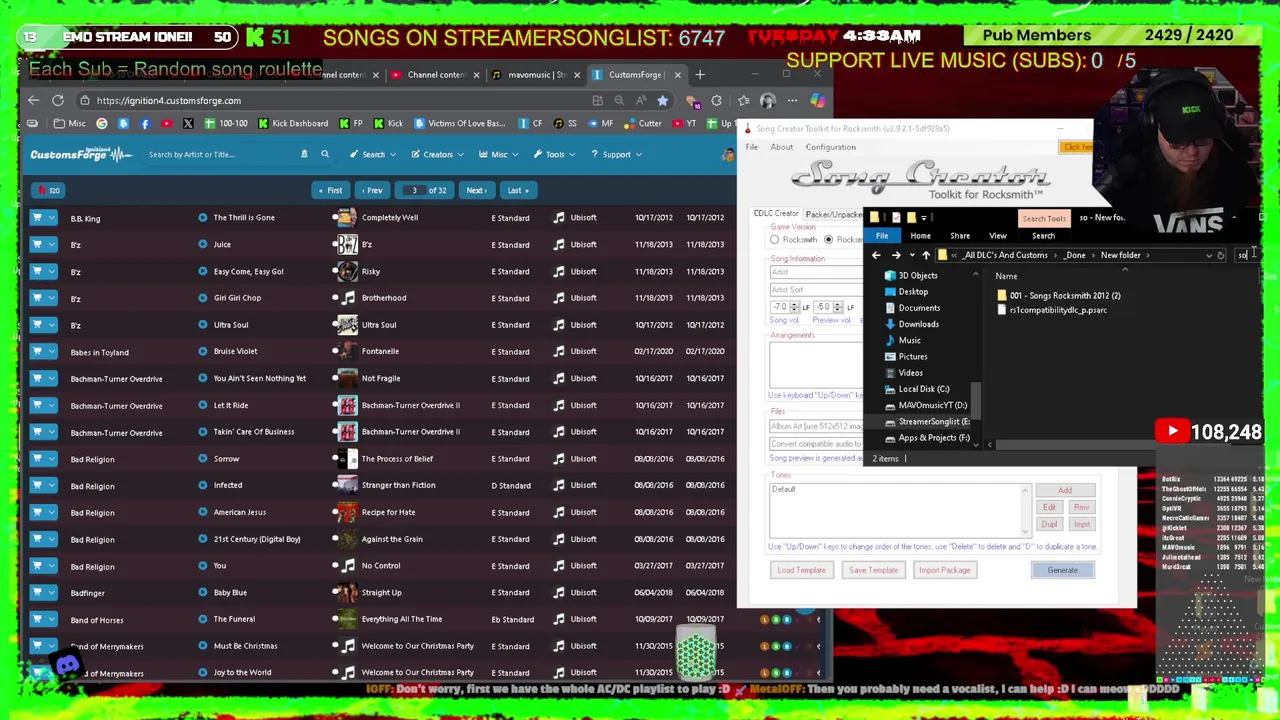The image size is (1280, 720).
Task: Open File Explorer address history dropdown
Action: [x=1209, y=255]
